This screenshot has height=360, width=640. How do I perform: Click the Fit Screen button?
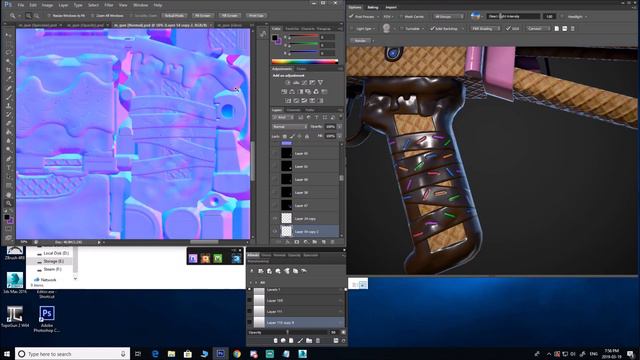pyautogui.click(x=202, y=16)
